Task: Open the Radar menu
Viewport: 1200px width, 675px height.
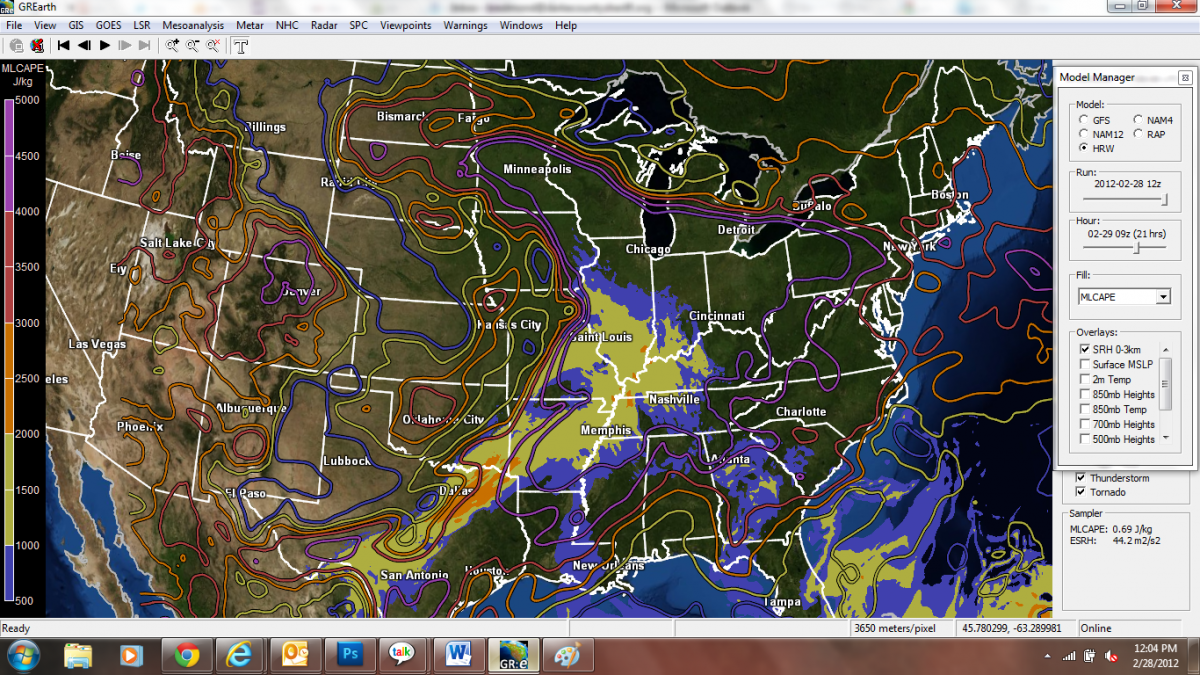Action: [324, 25]
